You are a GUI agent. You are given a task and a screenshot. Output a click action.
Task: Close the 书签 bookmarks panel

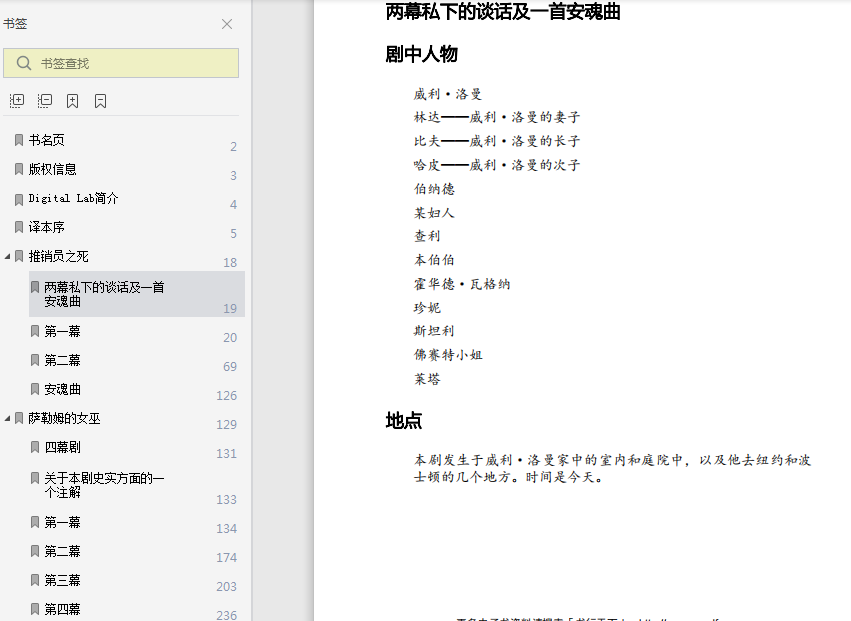227,24
